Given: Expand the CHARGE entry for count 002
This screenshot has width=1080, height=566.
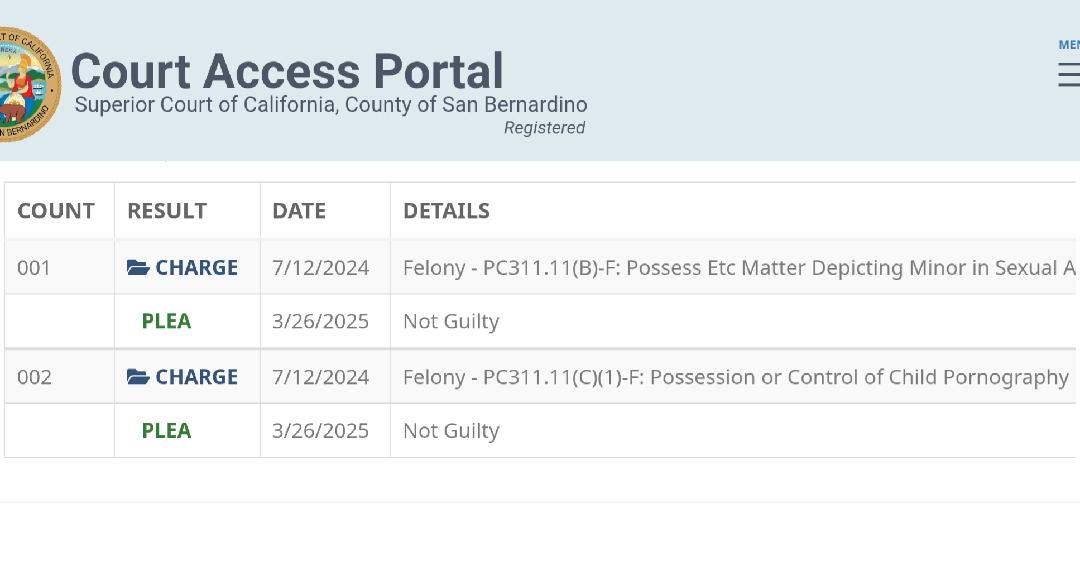Looking at the screenshot, I should [x=196, y=377].
